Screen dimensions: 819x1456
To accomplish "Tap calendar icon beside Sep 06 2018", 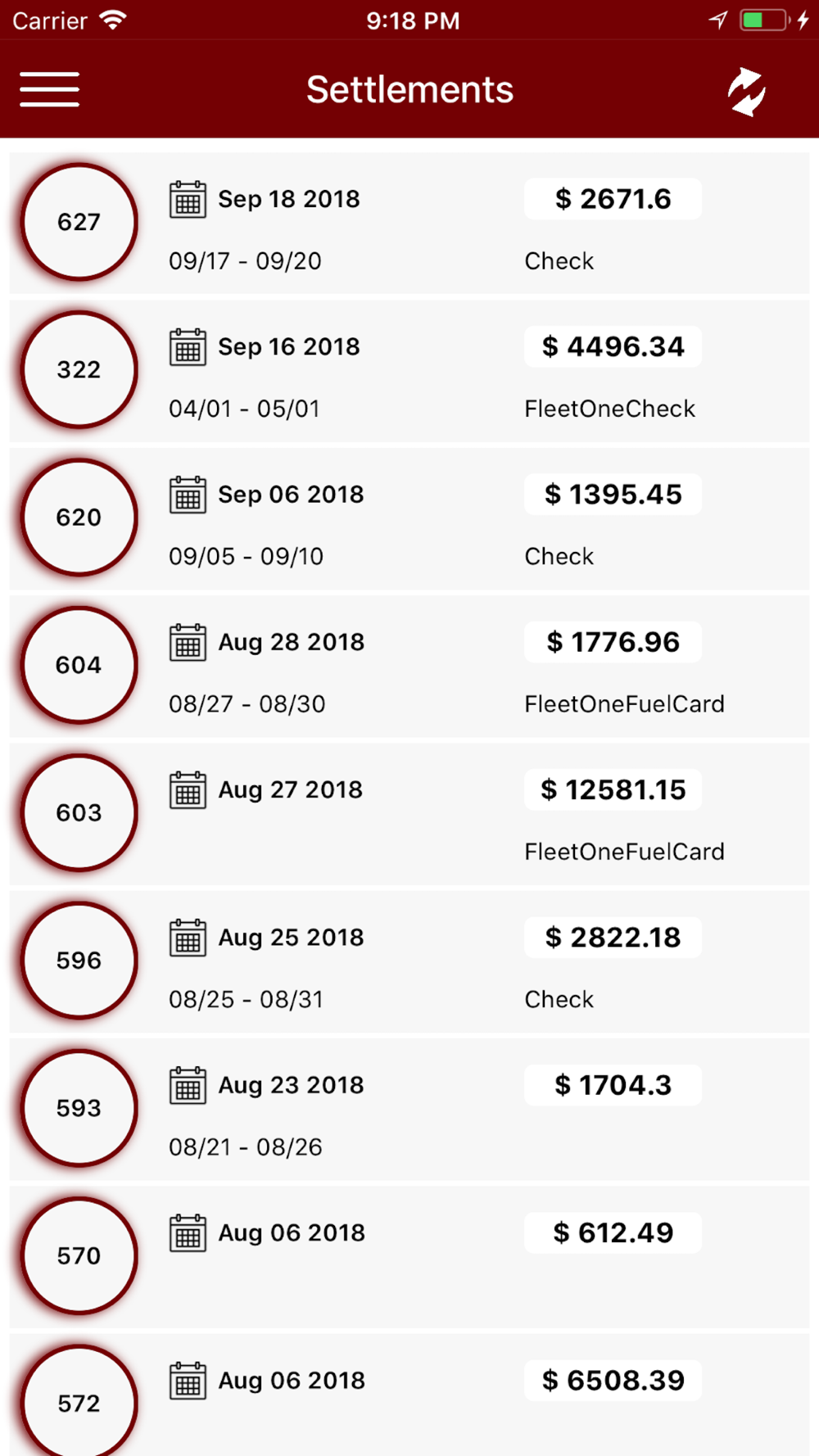I will click(188, 495).
